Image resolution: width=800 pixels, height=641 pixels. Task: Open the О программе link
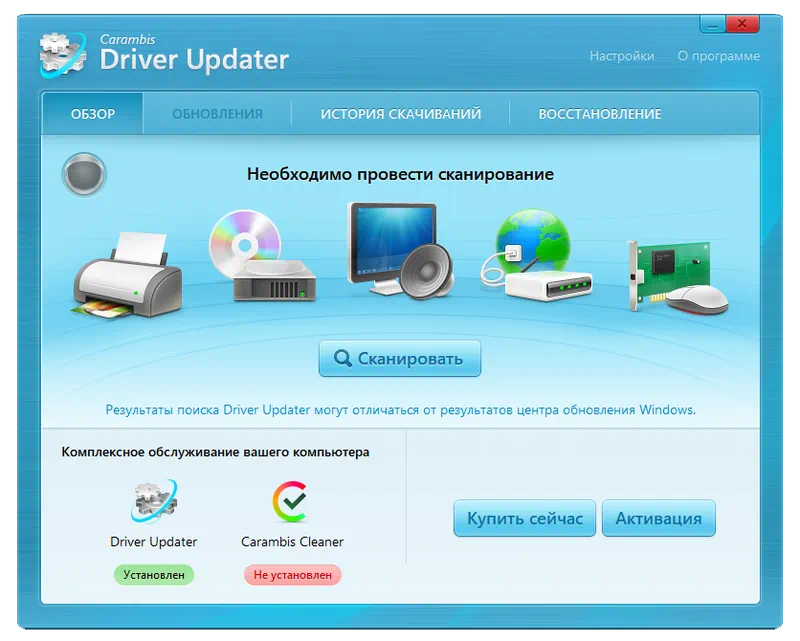718,56
